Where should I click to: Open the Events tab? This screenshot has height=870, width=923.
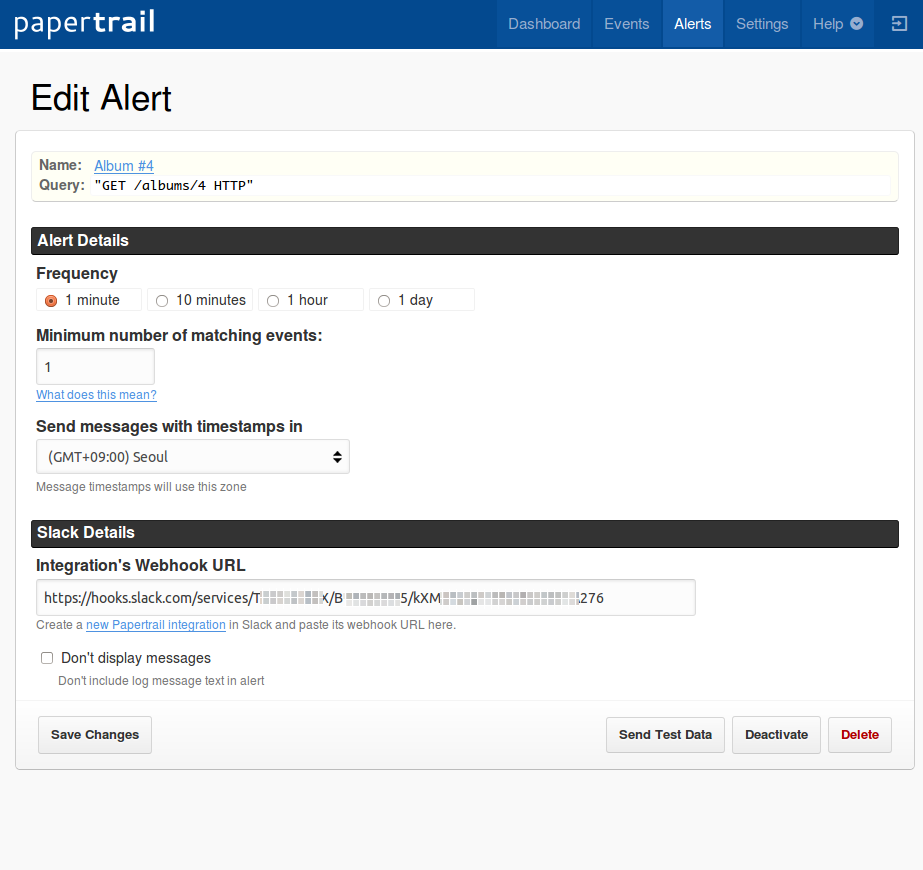tap(626, 24)
